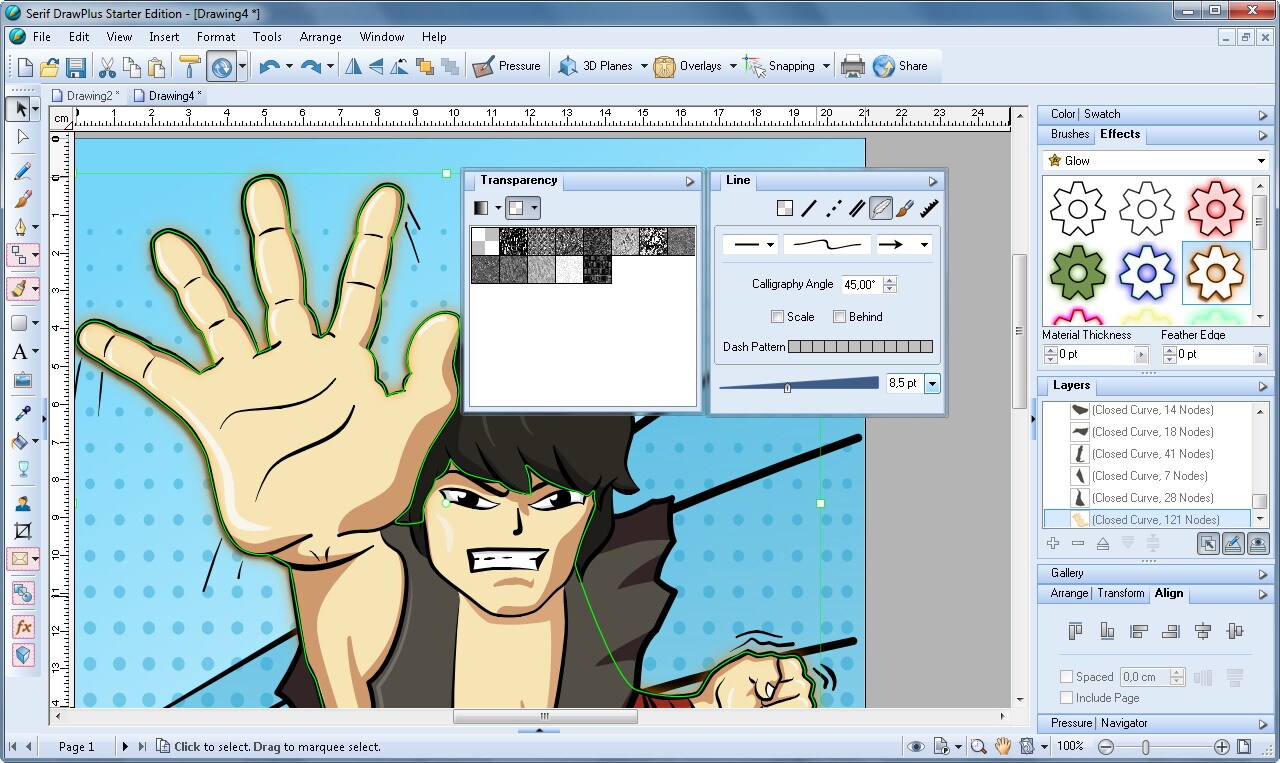Enable the Scale checkbox in the Line panel
This screenshot has width=1280, height=763.
click(778, 317)
